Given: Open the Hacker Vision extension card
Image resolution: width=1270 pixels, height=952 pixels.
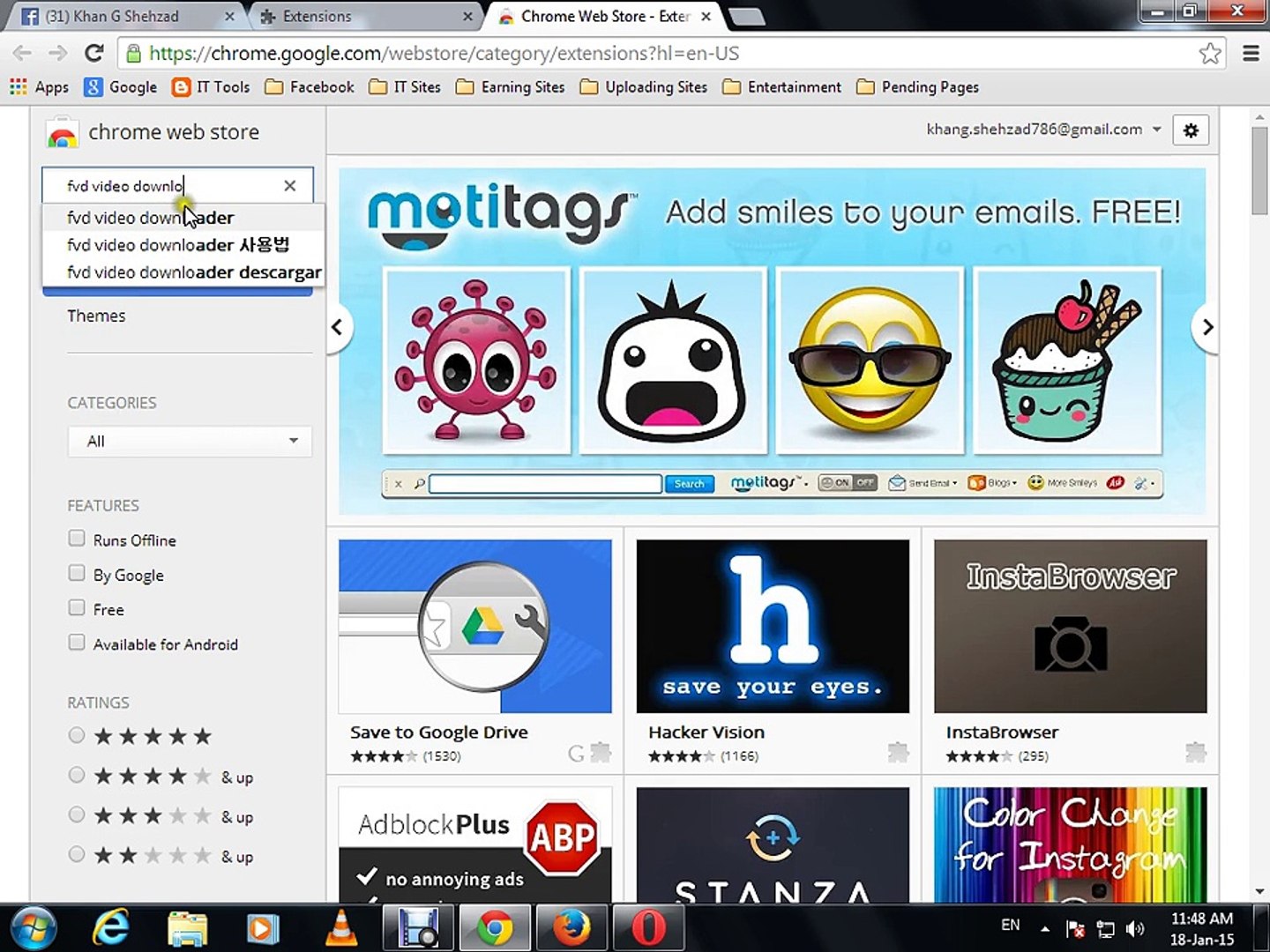Looking at the screenshot, I should [x=773, y=651].
